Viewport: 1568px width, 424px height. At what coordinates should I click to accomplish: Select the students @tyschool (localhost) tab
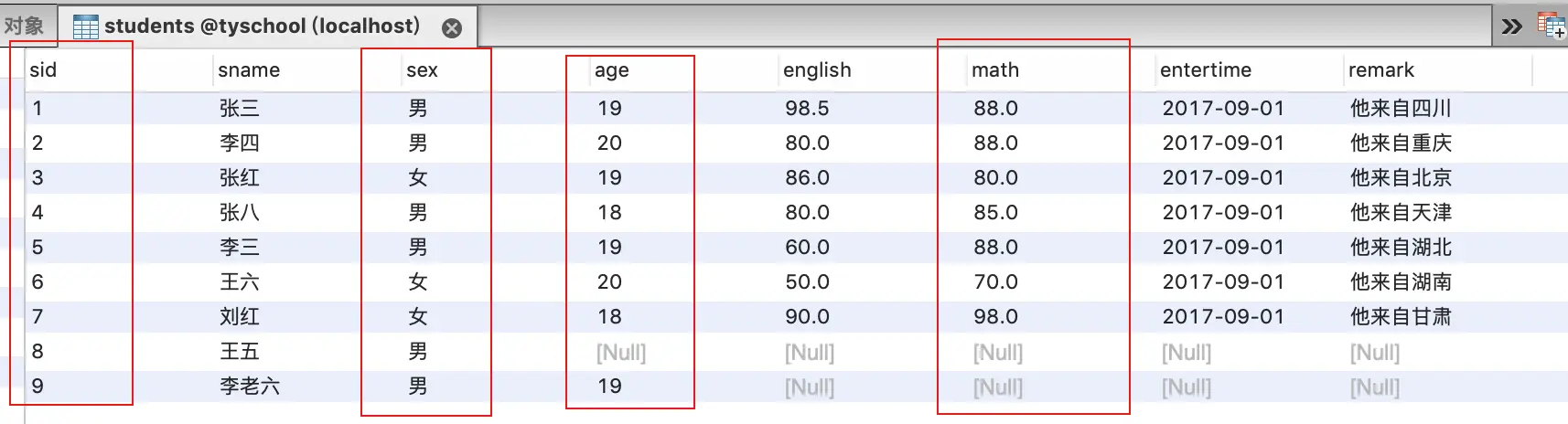(x=267, y=26)
